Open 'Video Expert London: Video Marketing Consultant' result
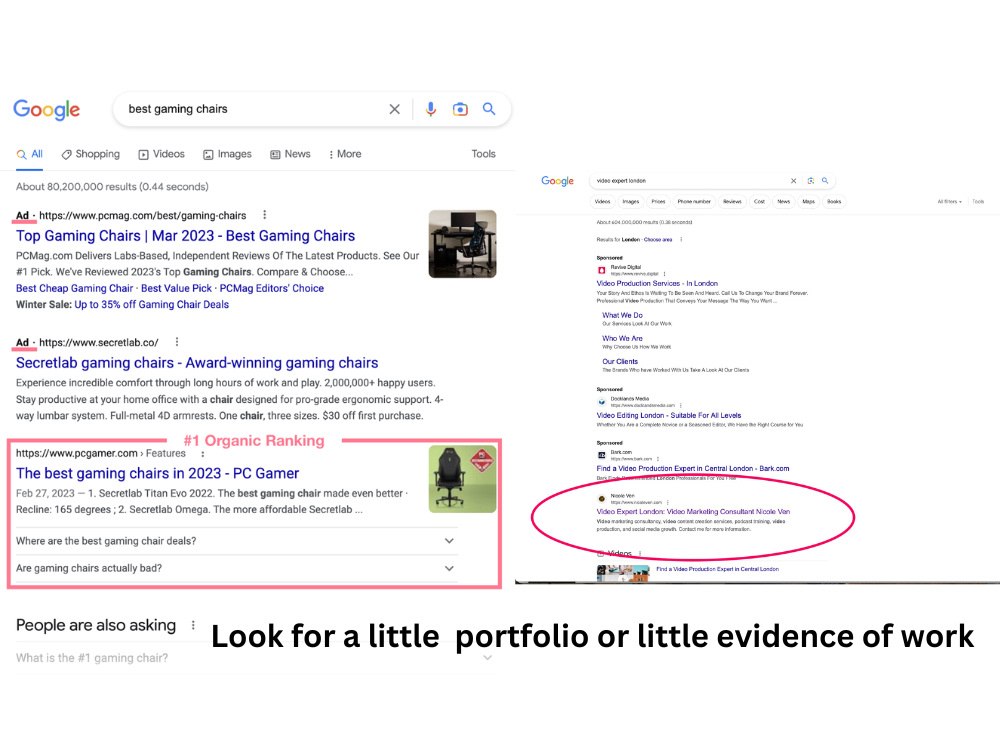The height and width of the screenshot is (750, 1000). [693, 511]
